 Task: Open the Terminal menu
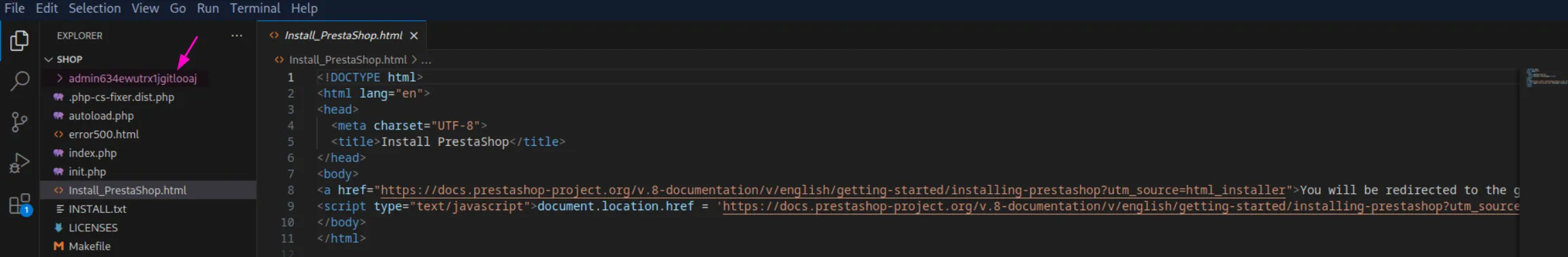click(255, 8)
